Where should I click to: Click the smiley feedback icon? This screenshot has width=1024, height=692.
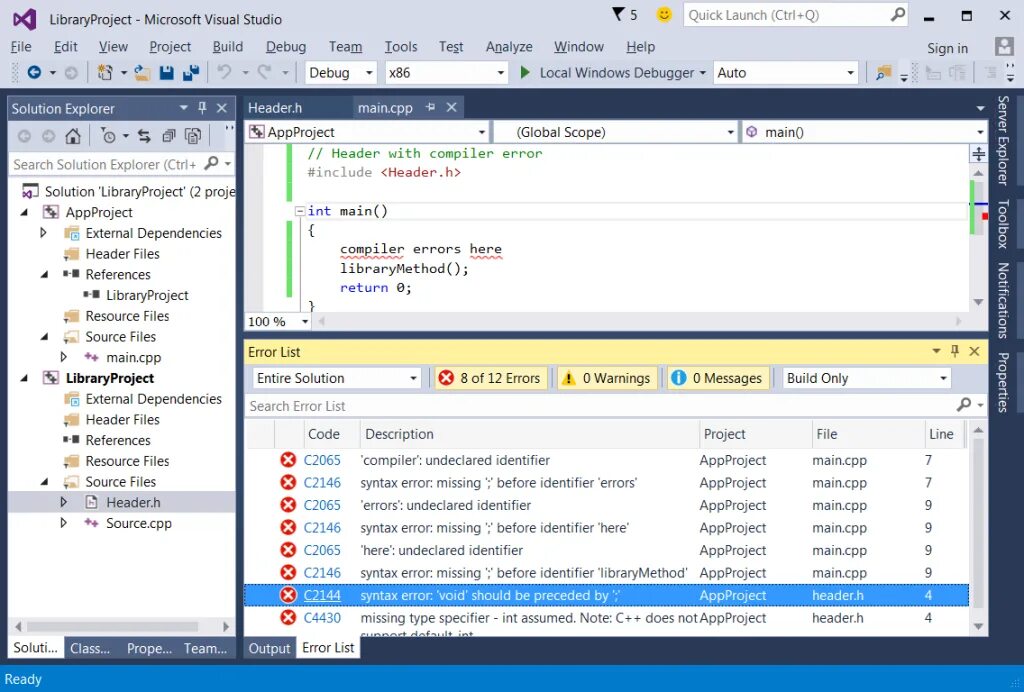(664, 14)
